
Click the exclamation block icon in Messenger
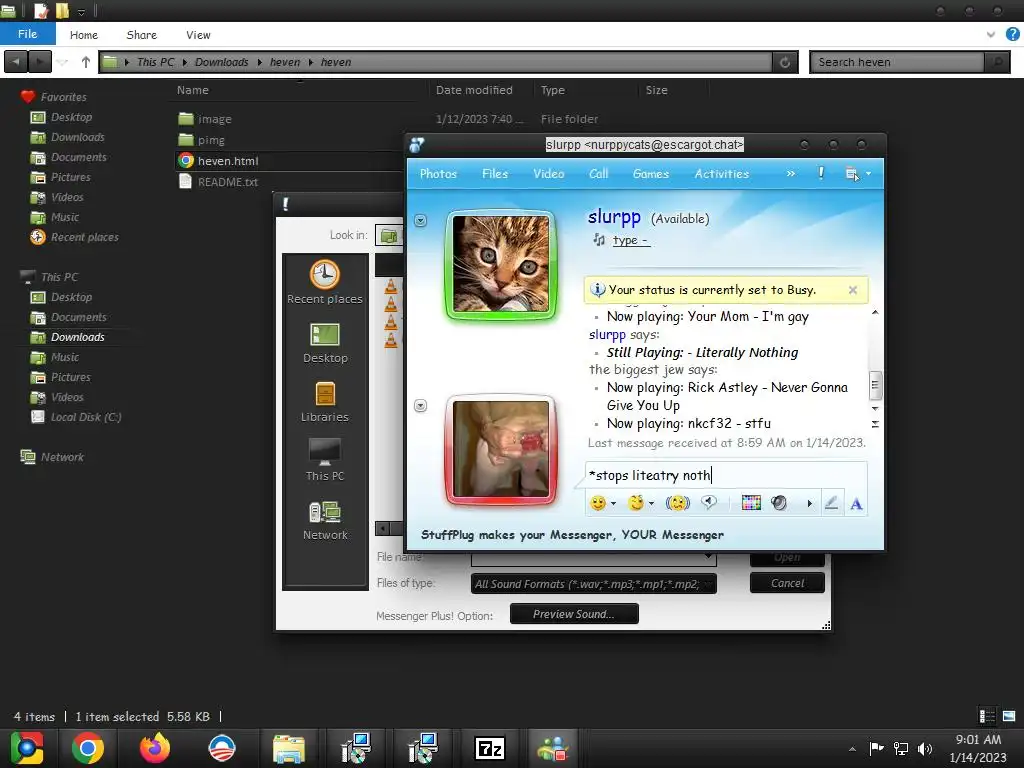coord(821,173)
